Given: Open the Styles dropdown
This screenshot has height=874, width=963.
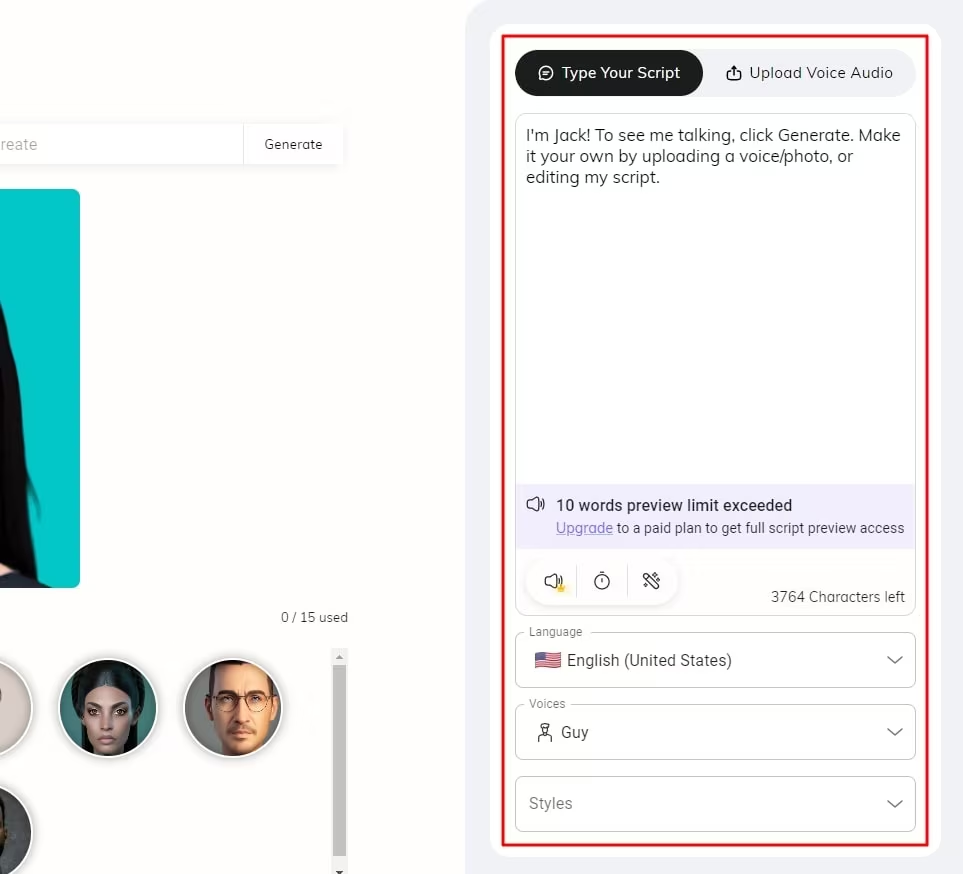Looking at the screenshot, I should click(715, 804).
